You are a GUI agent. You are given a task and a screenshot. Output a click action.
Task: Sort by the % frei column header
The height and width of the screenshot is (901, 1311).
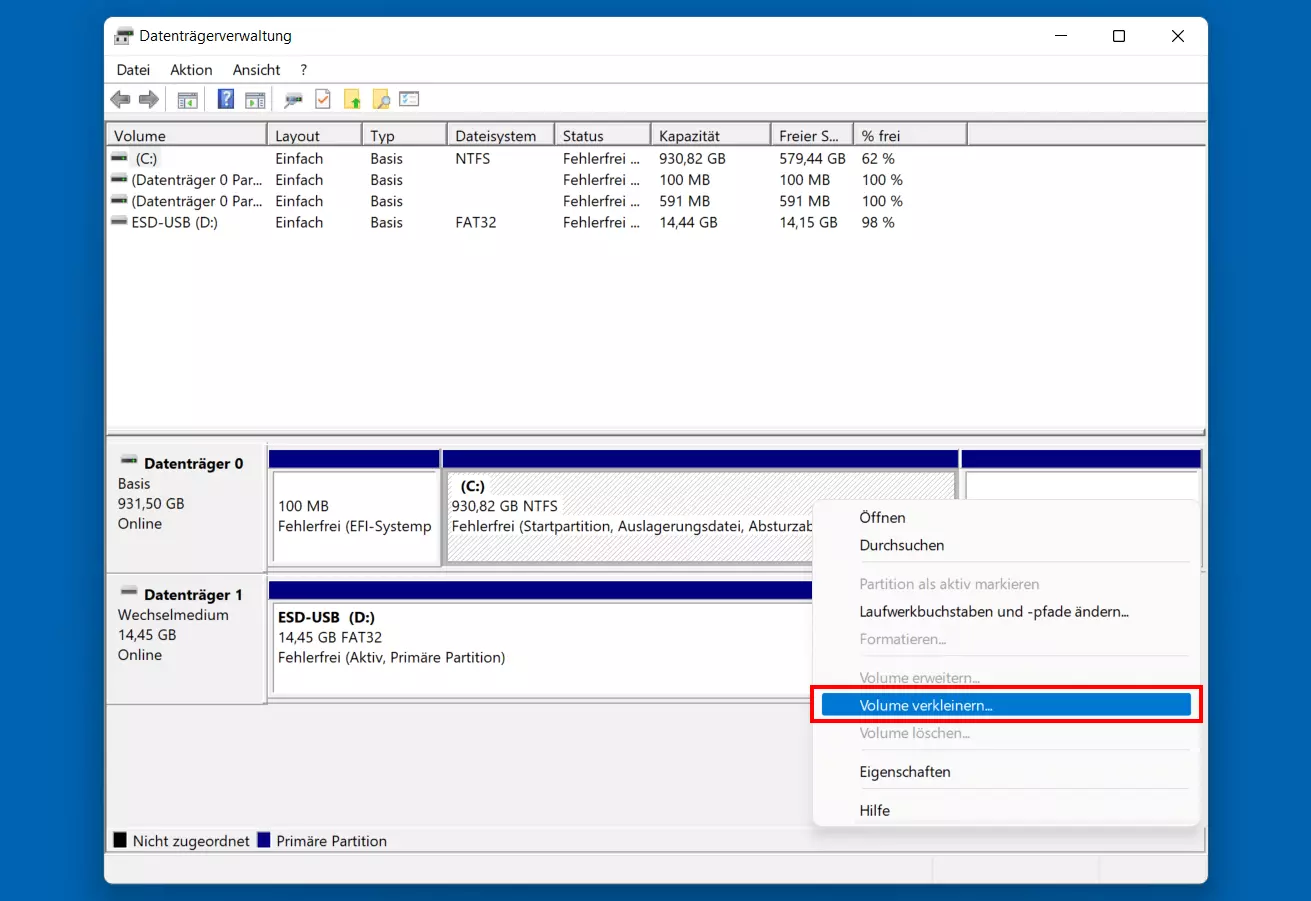910,136
